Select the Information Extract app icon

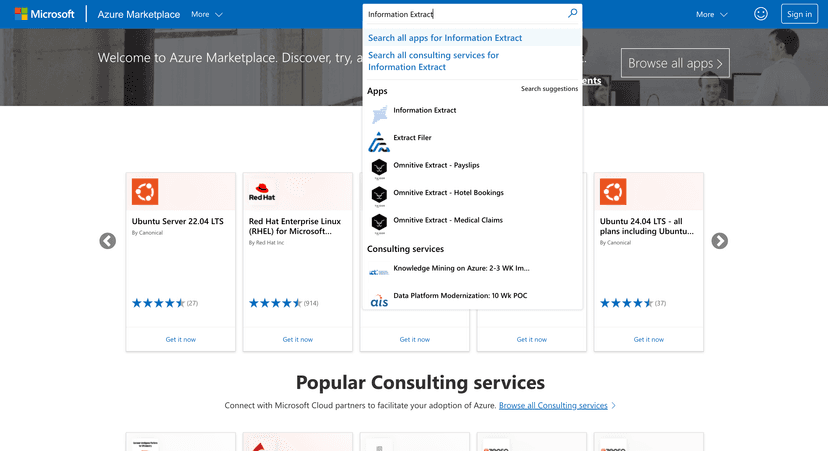click(x=379, y=114)
